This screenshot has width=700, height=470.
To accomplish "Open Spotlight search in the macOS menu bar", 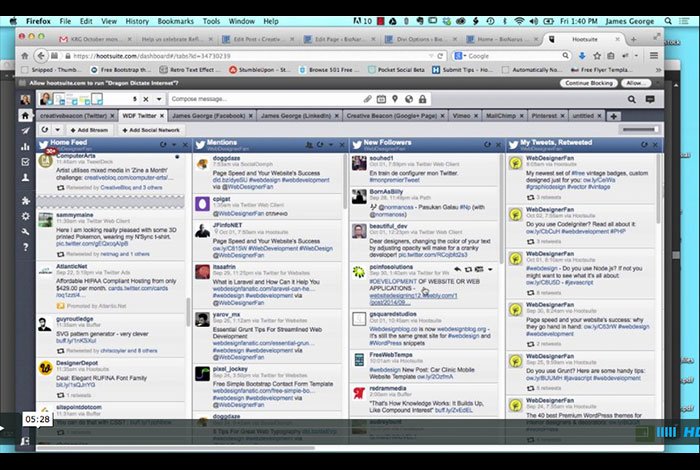I will (668, 21).
